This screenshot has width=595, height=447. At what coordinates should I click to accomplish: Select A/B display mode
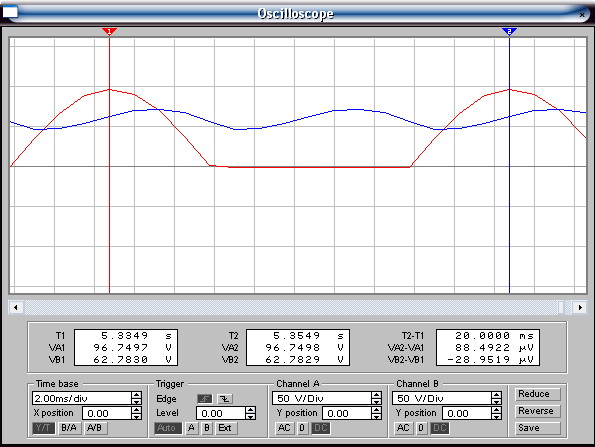tap(95, 428)
